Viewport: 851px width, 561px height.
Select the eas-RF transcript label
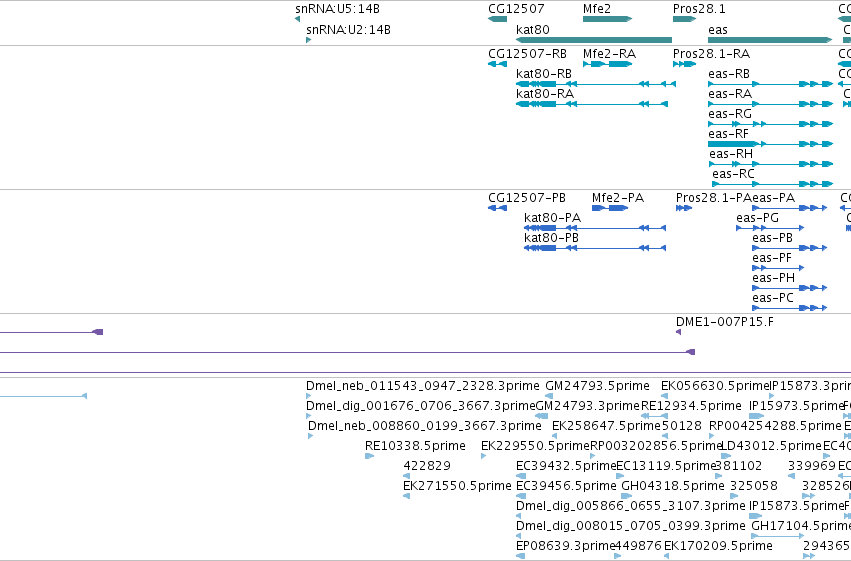pos(728,133)
